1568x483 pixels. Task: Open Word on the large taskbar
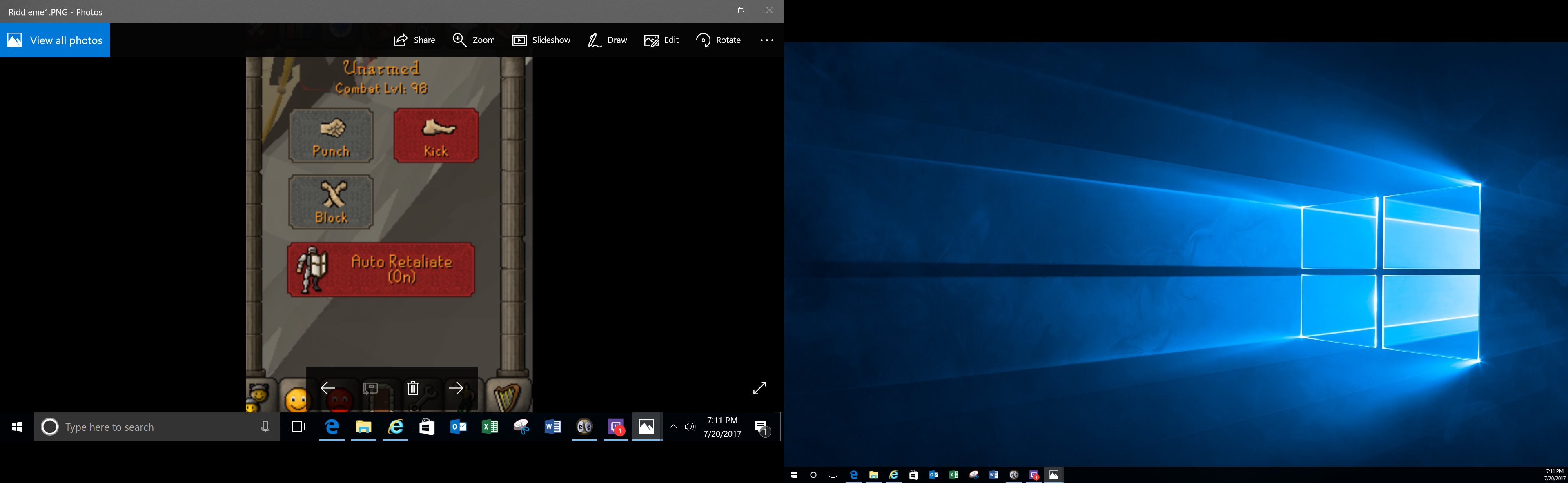pyautogui.click(x=553, y=427)
